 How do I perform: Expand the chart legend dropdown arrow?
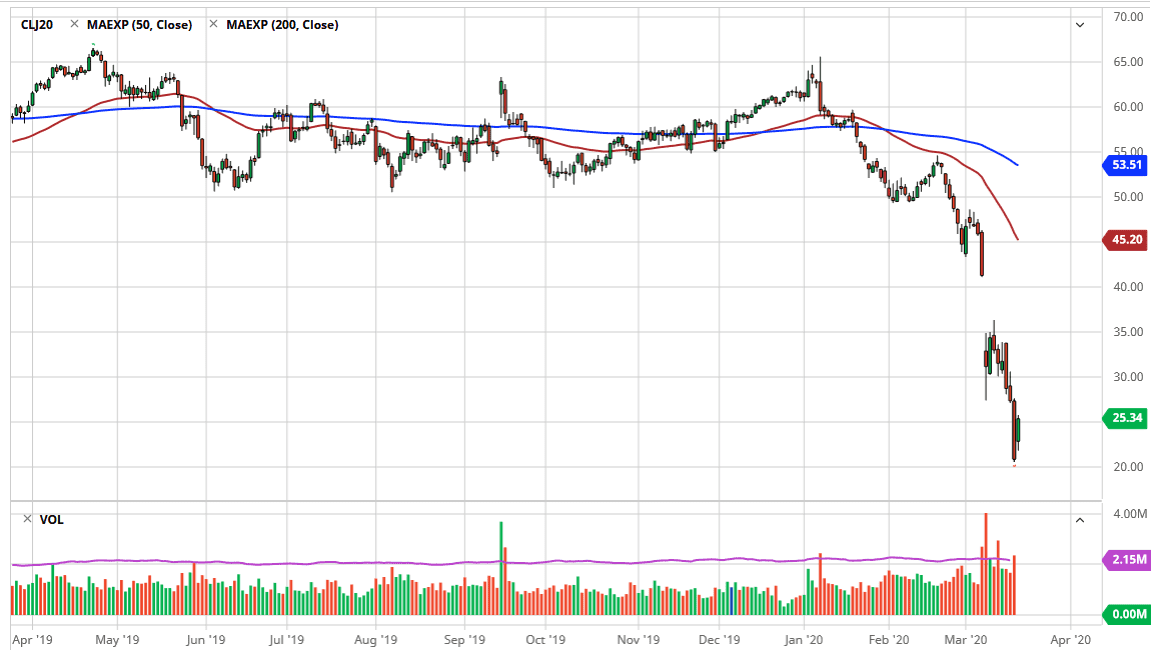click(x=1080, y=25)
